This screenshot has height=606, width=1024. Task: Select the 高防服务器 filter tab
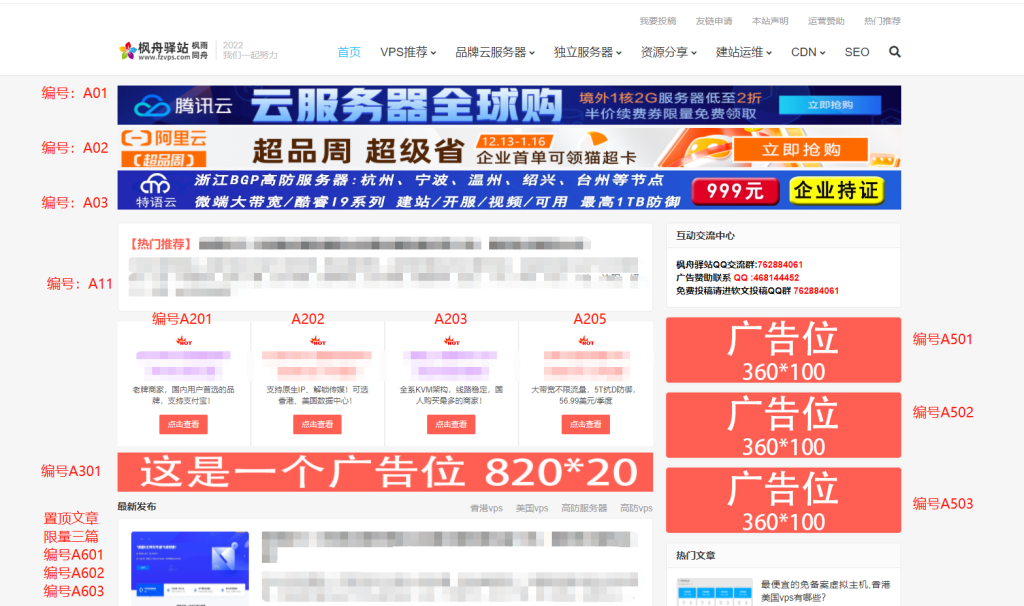(x=584, y=508)
